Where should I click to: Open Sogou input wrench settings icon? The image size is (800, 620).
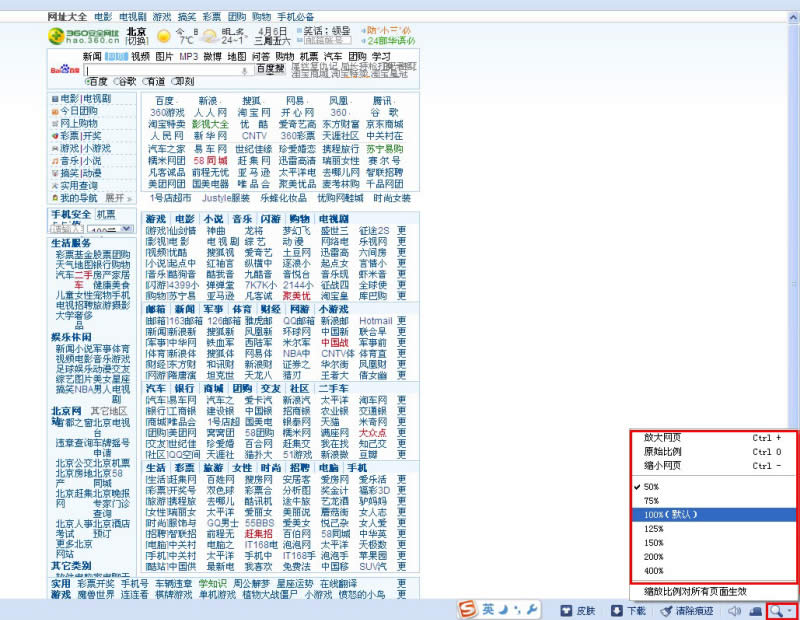tap(532, 609)
